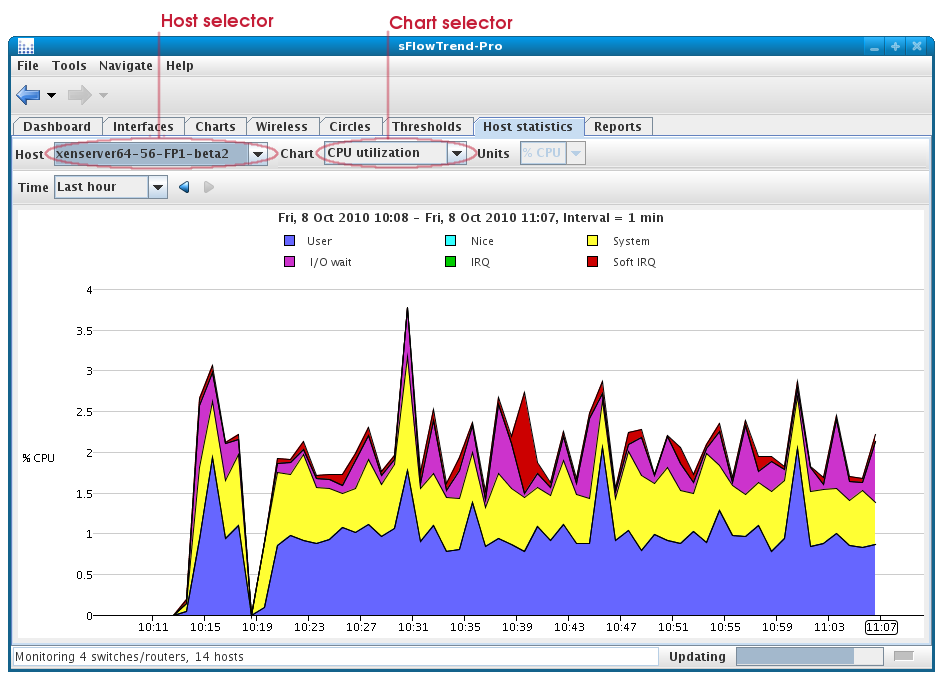Image resolution: width=944 pixels, height=680 pixels.
Task: Expand the Chart selector combo box
Action: [x=457, y=154]
